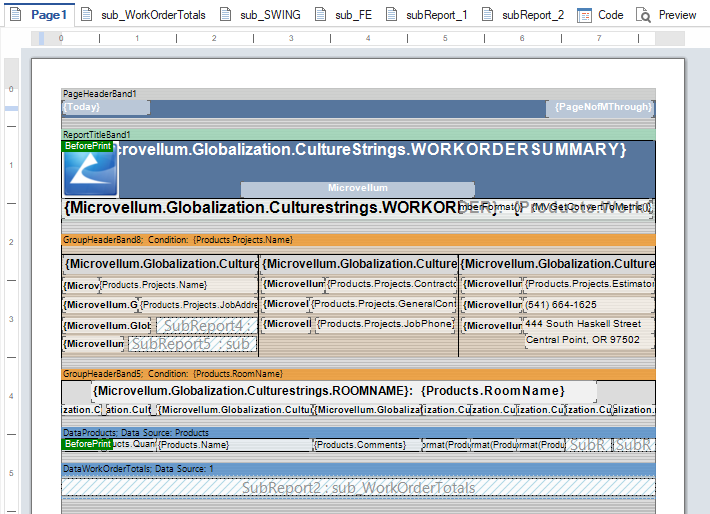
Task: Select the {Products.Projects.JobAddress} field
Action: (198, 305)
